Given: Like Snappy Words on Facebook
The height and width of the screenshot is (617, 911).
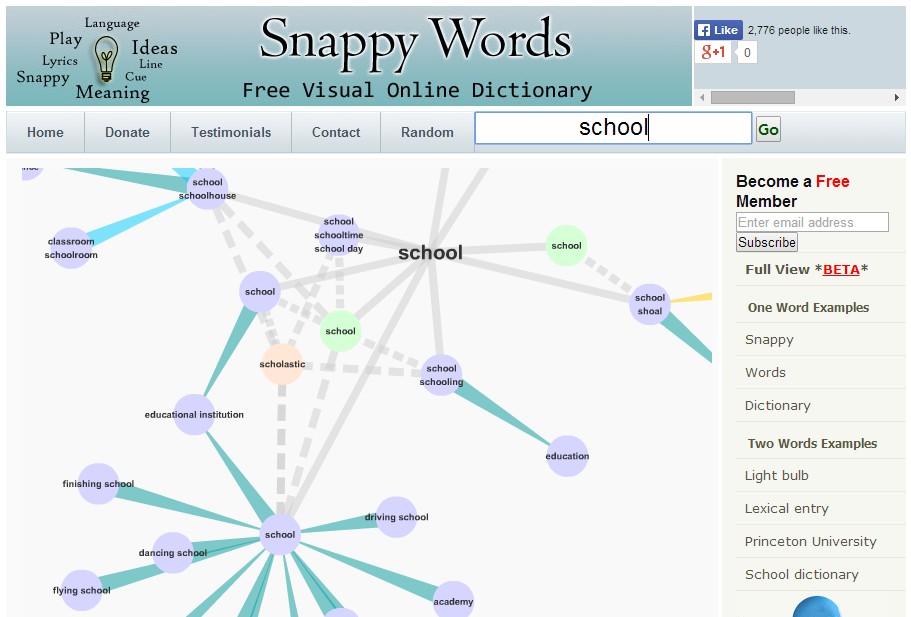Looking at the screenshot, I should [x=718, y=29].
